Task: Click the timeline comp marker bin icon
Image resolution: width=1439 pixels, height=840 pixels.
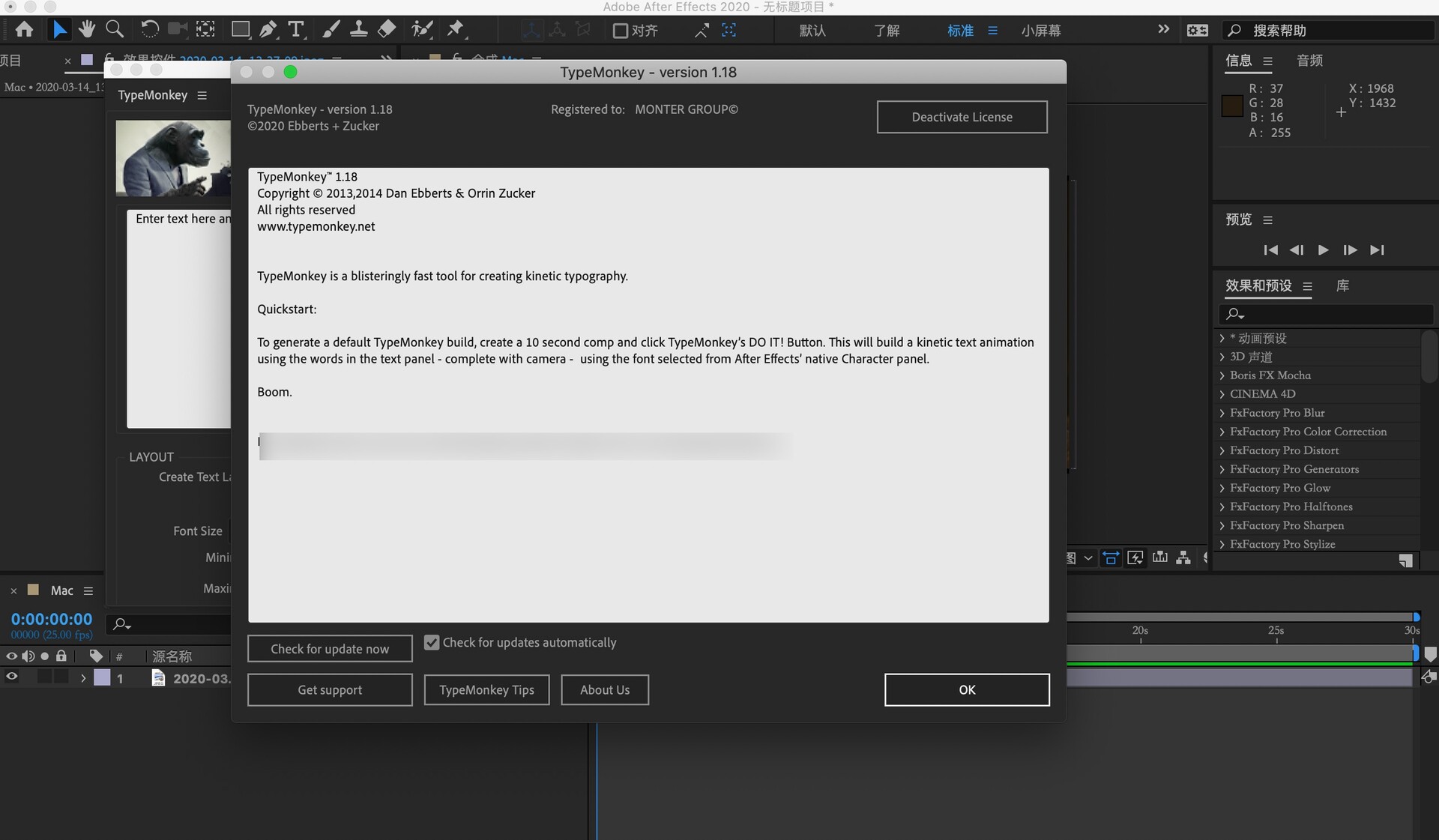Action: pos(1430,654)
